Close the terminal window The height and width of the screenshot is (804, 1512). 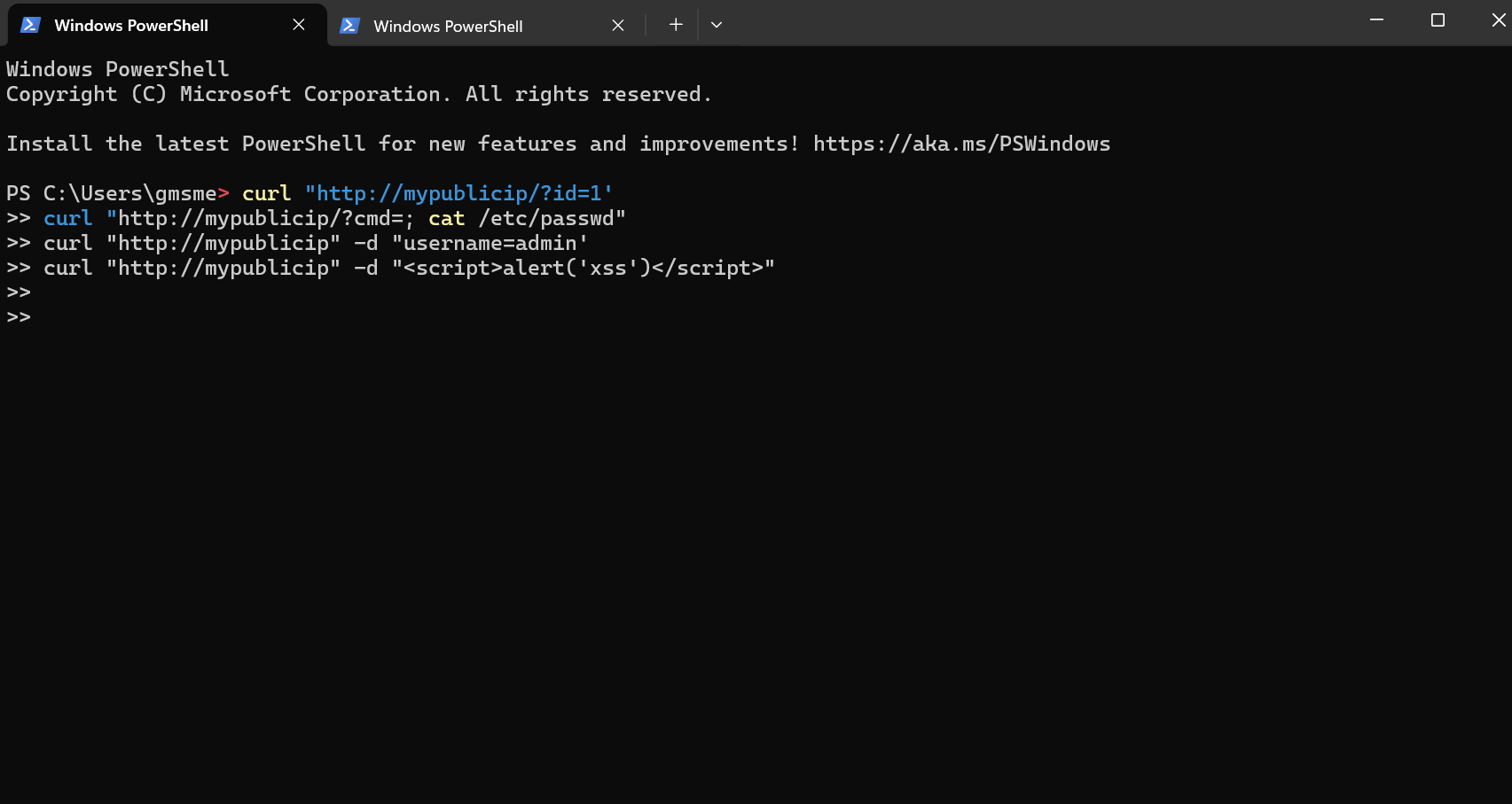[x=1498, y=20]
